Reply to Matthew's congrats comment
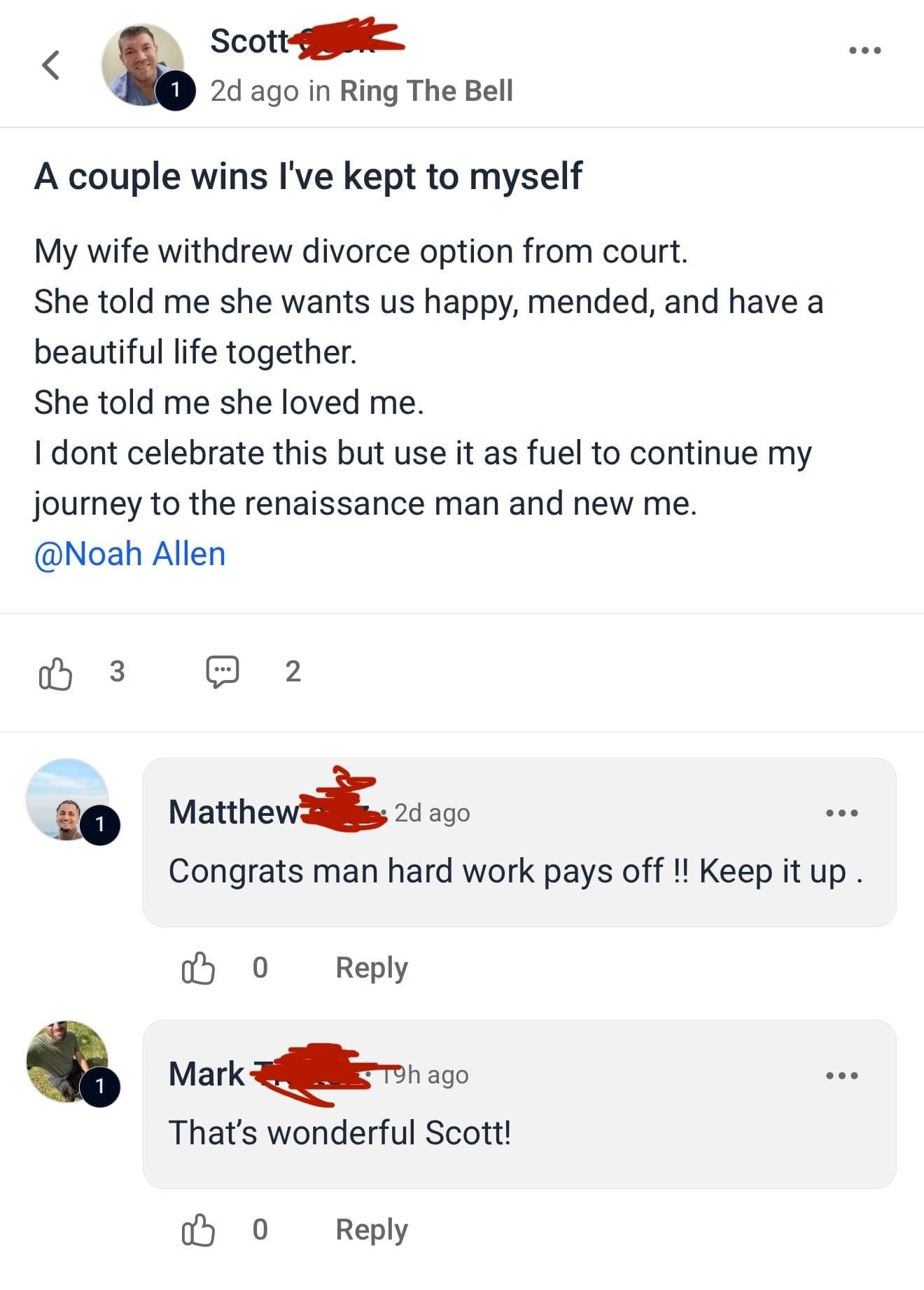 click(x=371, y=969)
